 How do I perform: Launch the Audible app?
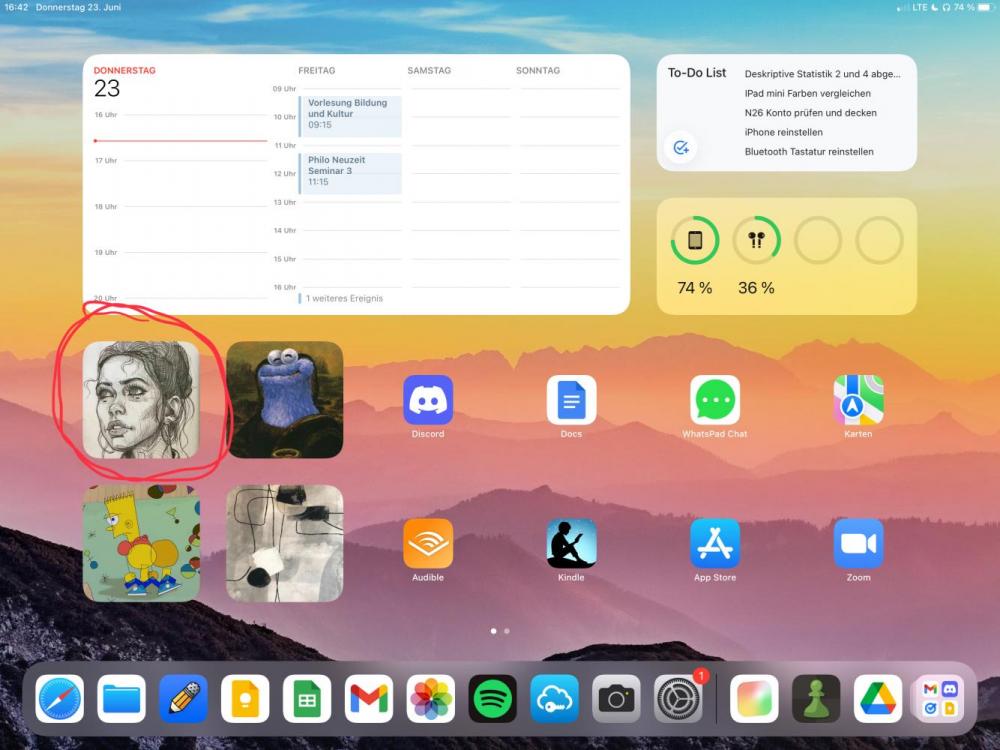click(428, 544)
